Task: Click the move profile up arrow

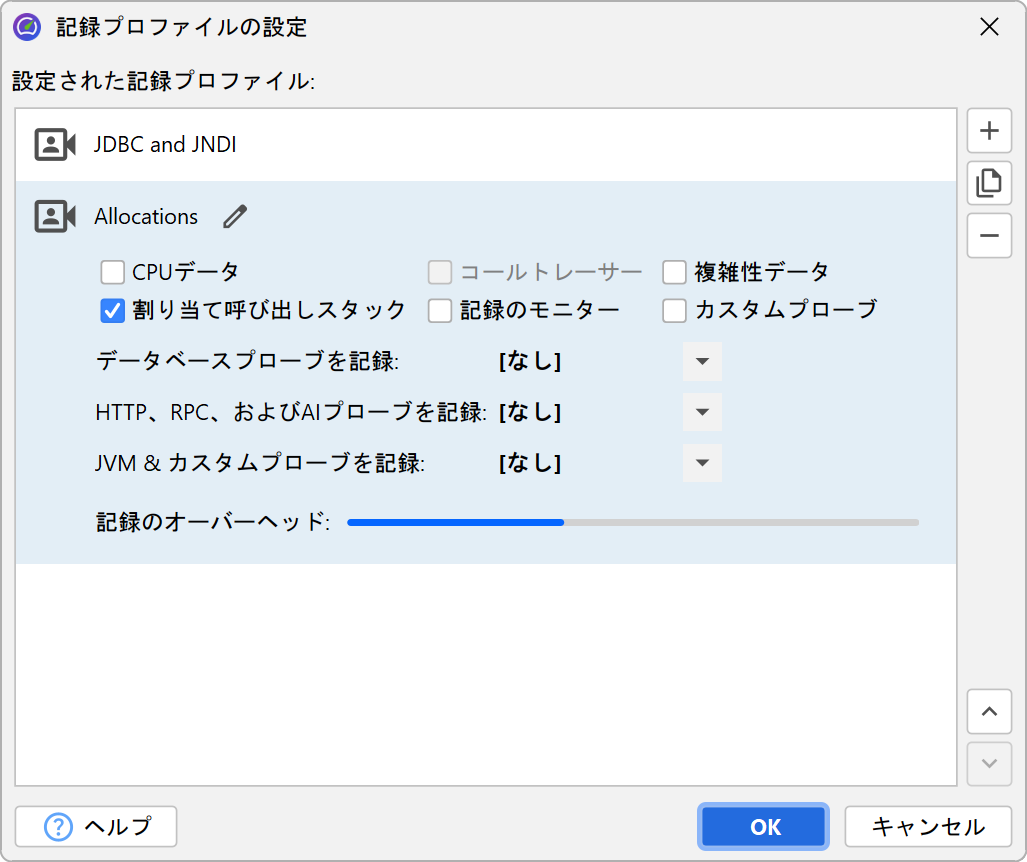Action: tap(989, 712)
